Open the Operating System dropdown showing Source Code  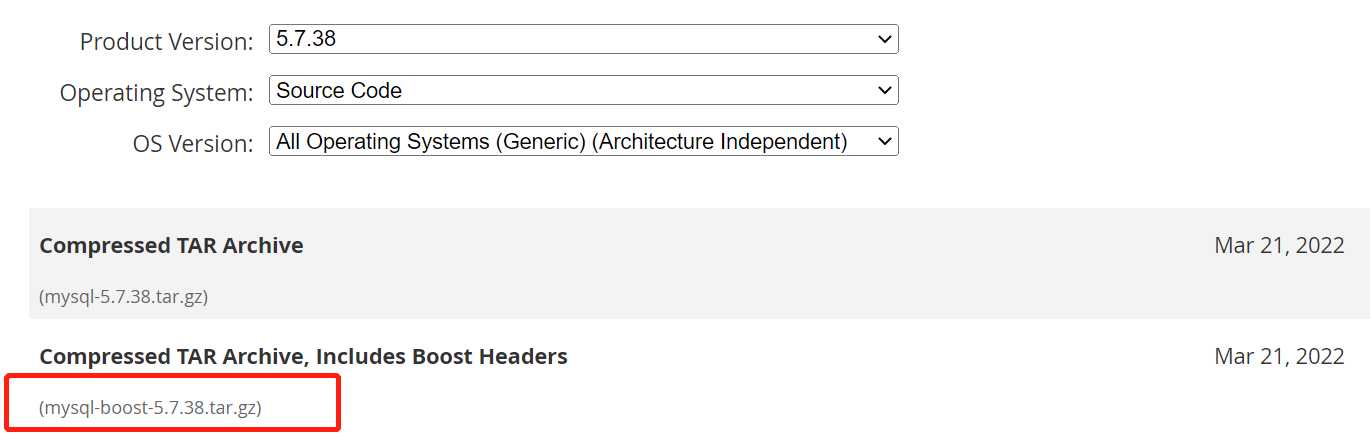584,90
